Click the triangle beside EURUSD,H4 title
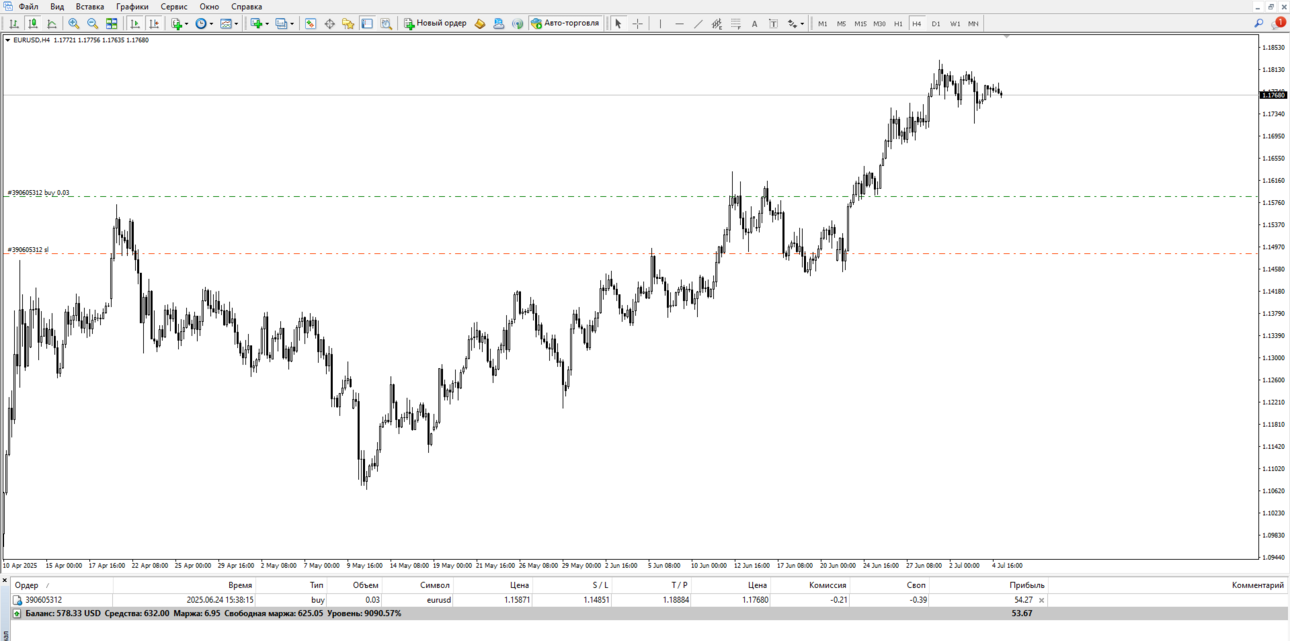The height and width of the screenshot is (641, 1290). [8, 40]
